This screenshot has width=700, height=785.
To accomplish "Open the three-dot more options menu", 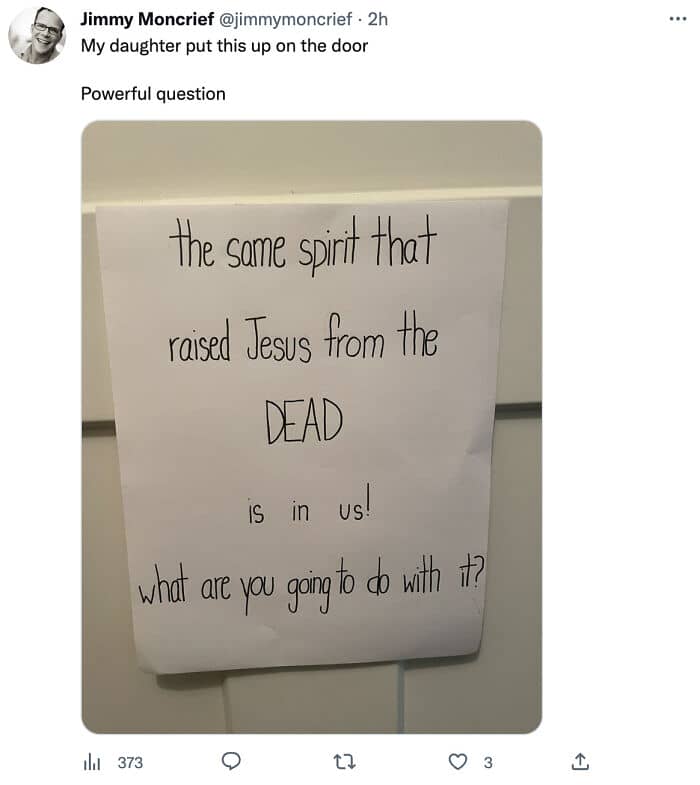I will point(677,19).
